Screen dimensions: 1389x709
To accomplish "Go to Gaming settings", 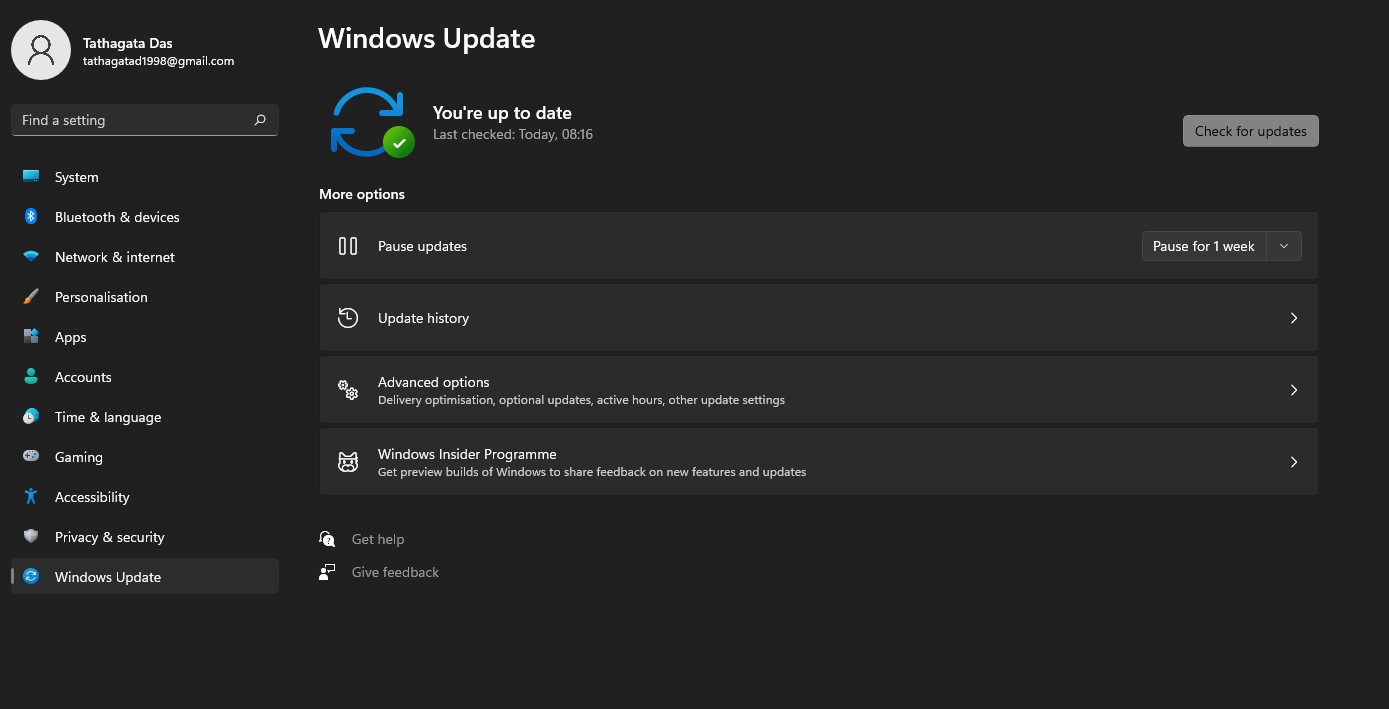I will (x=145, y=457).
